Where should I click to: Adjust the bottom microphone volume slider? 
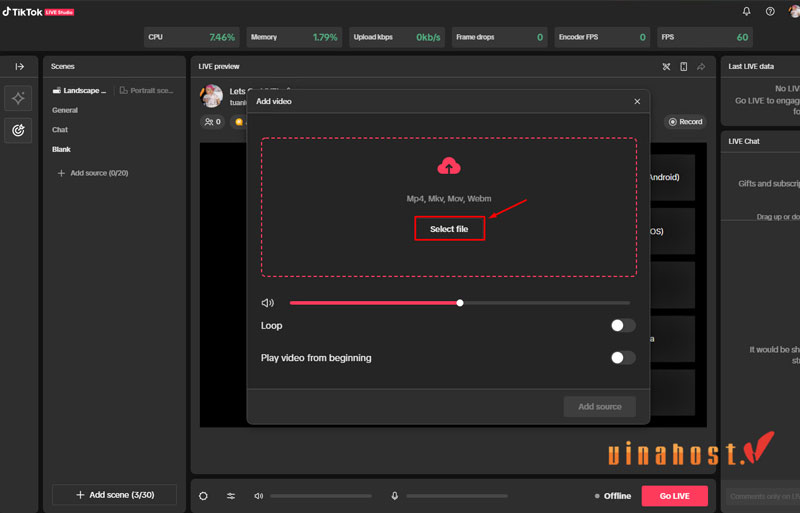(457, 496)
